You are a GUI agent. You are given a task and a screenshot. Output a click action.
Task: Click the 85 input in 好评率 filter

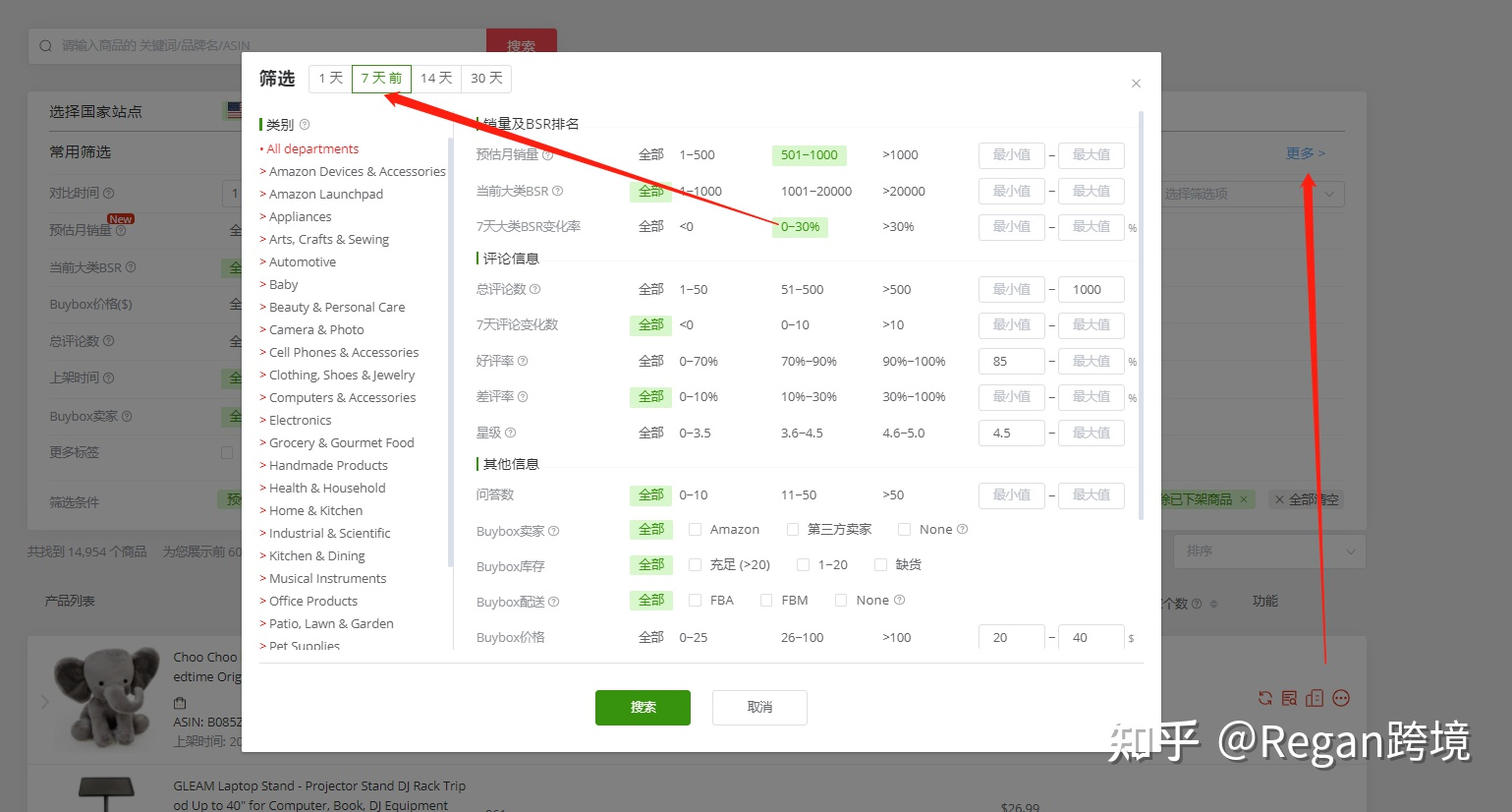1011,361
